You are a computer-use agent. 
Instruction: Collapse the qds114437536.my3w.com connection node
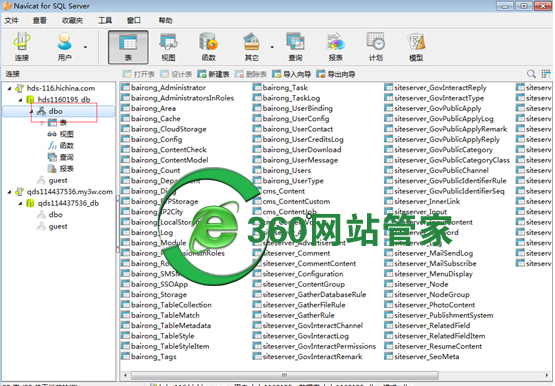(9, 192)
